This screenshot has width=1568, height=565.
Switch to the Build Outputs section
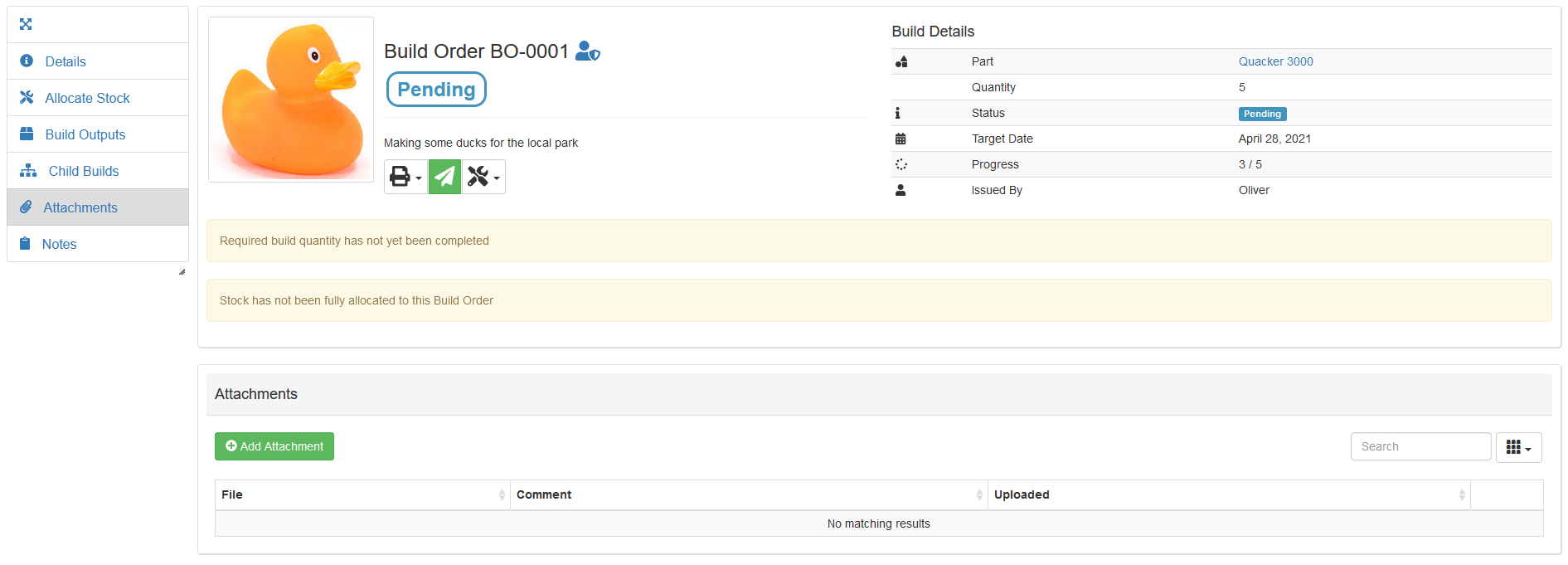(x=85, y=134)
